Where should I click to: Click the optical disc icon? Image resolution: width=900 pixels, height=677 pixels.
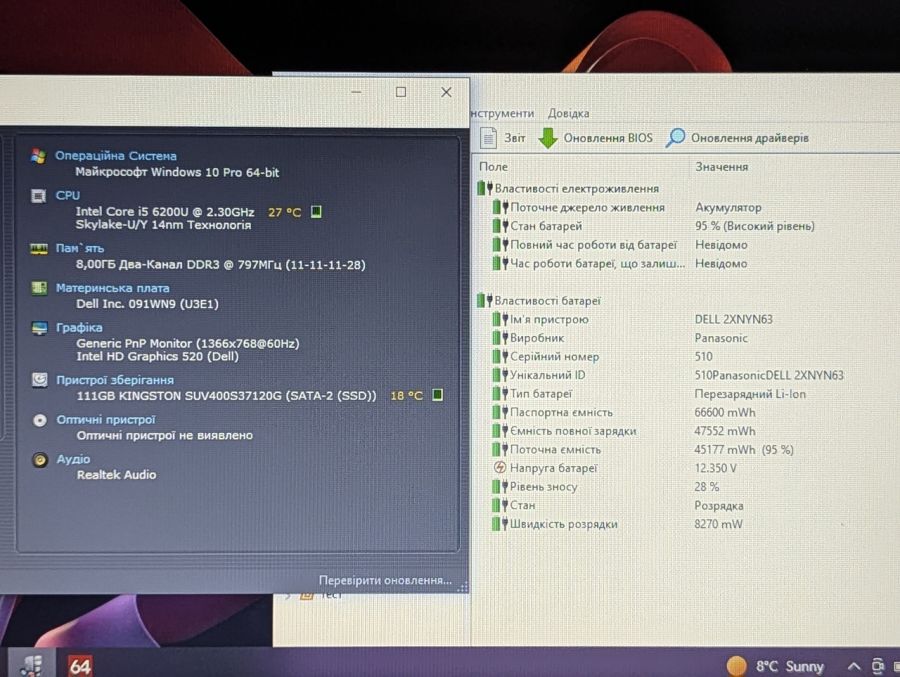[40, 420]
